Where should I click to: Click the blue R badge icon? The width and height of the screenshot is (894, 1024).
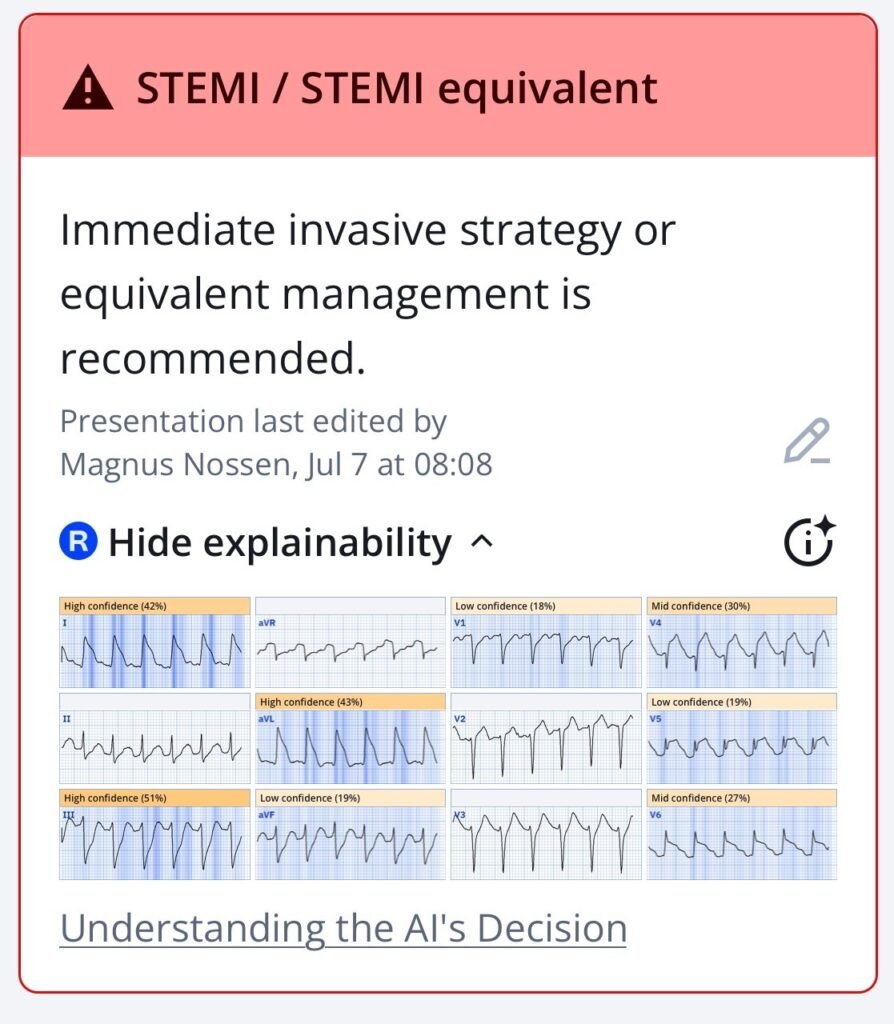click(x=78, y=541)
